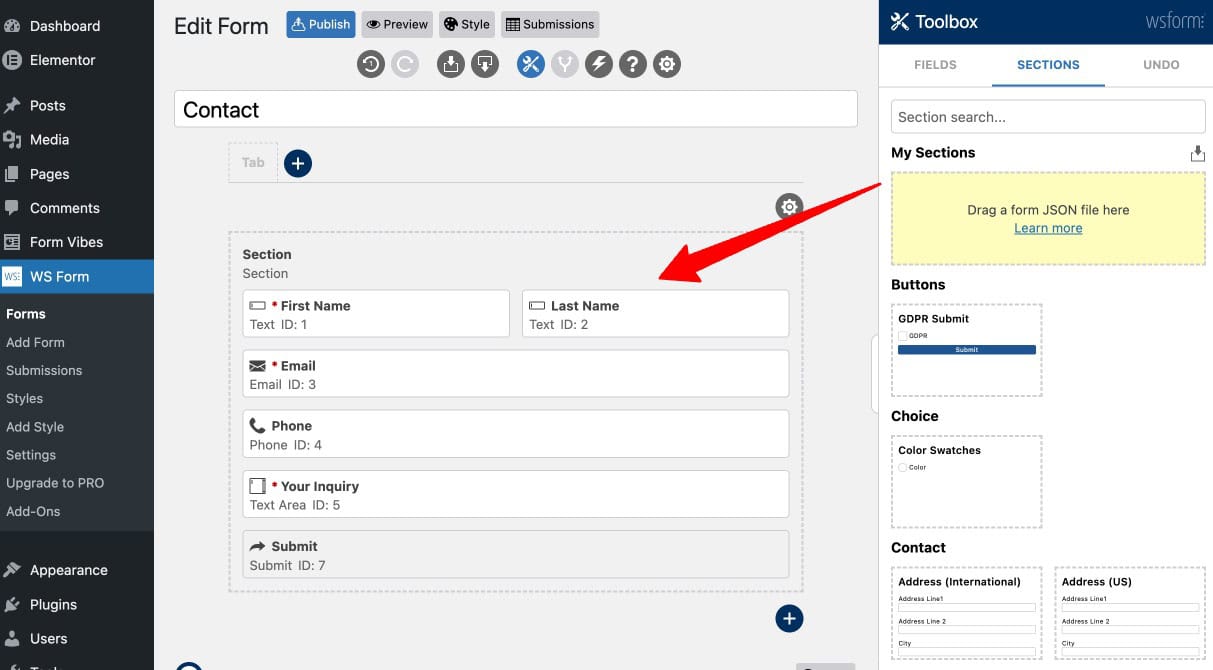Image resolution: width=1213 pixels, height=670 pixels.
Task: Publish the form
Action: click(321, 24)
